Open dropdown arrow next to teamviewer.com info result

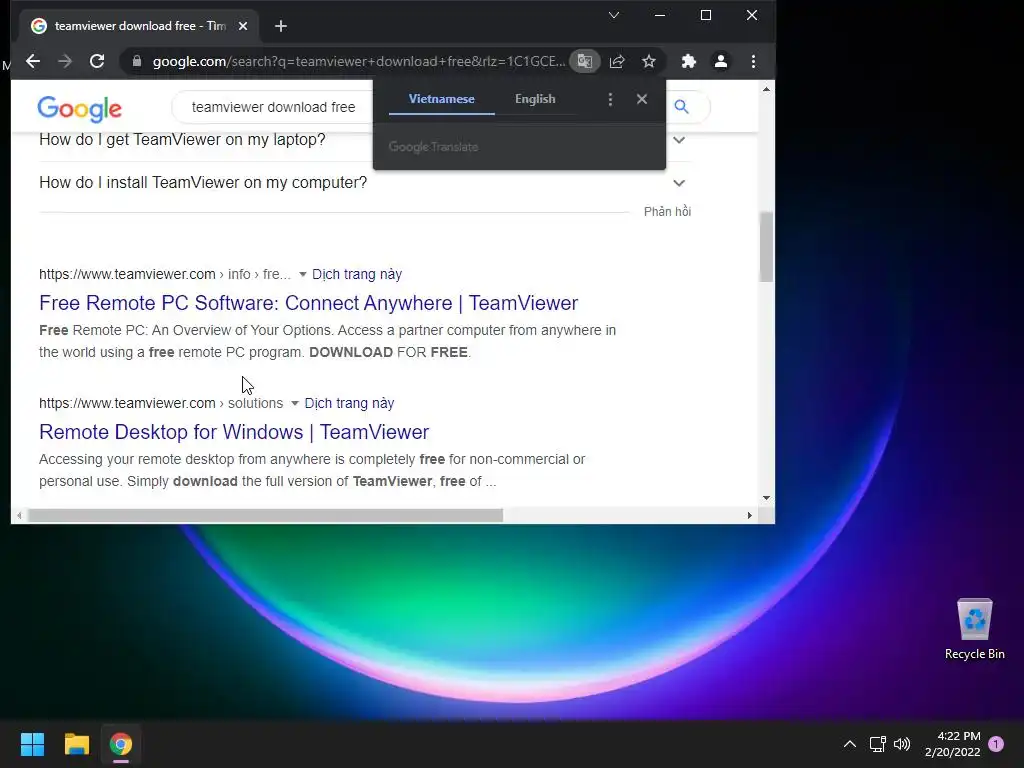tap(302, 274)
